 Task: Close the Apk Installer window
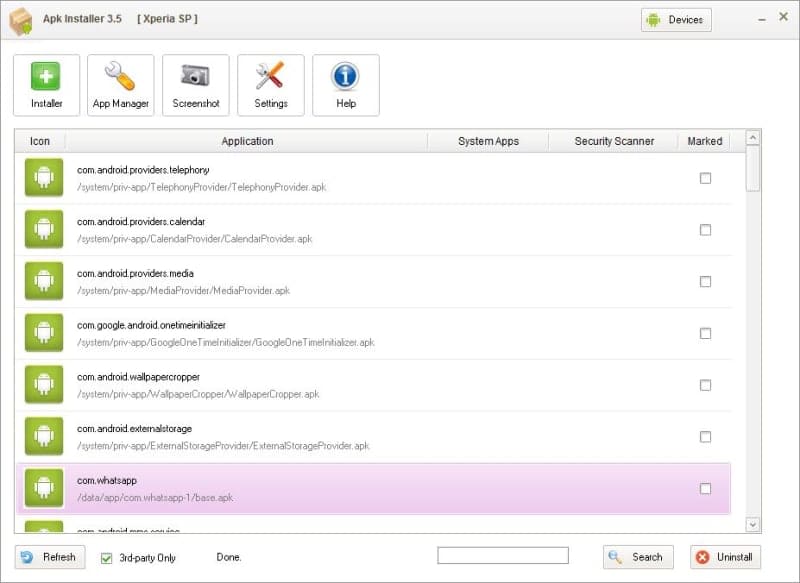coord(784,17)
